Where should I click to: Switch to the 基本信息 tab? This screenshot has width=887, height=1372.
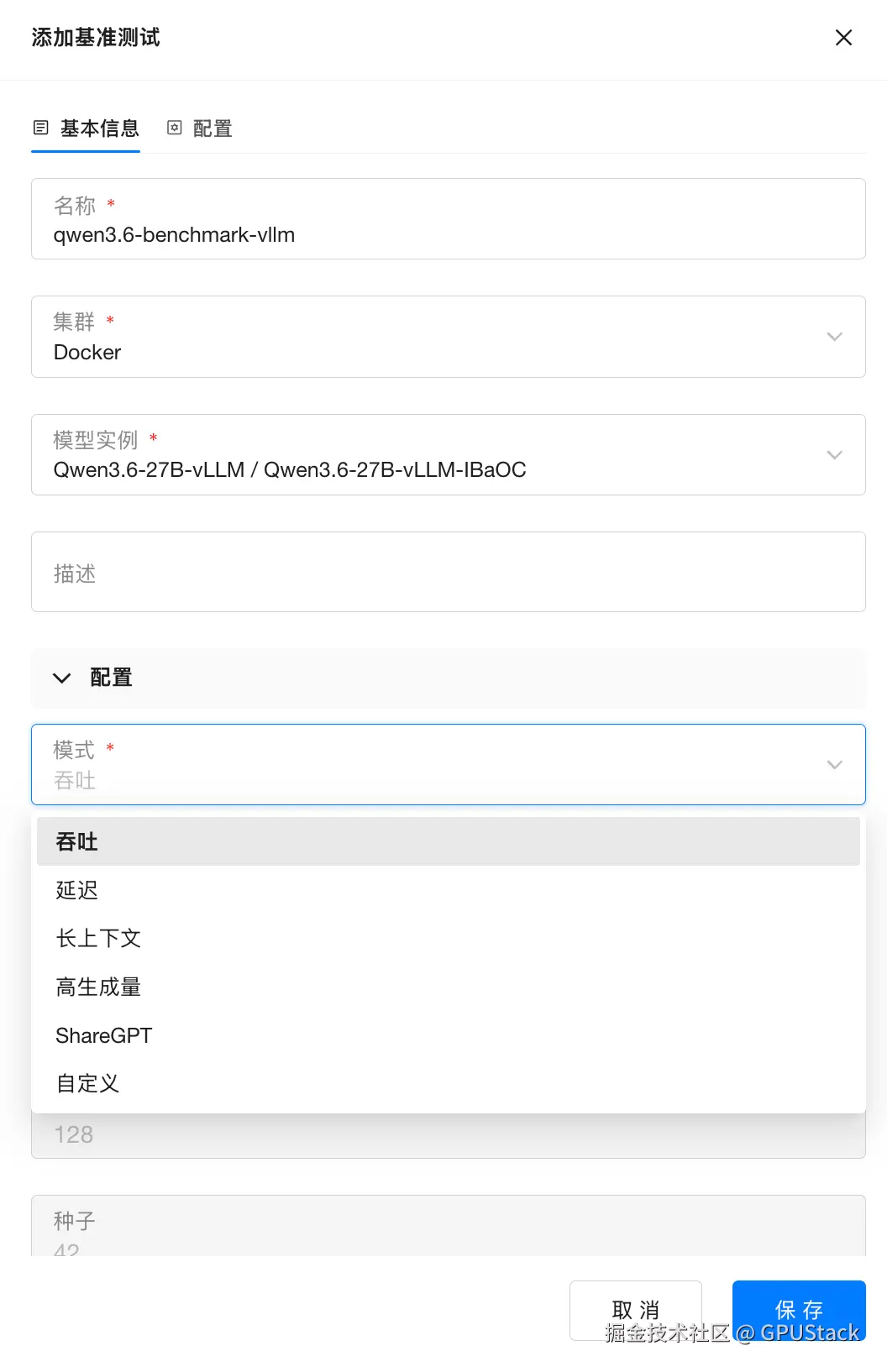click(x=99, y=128)
